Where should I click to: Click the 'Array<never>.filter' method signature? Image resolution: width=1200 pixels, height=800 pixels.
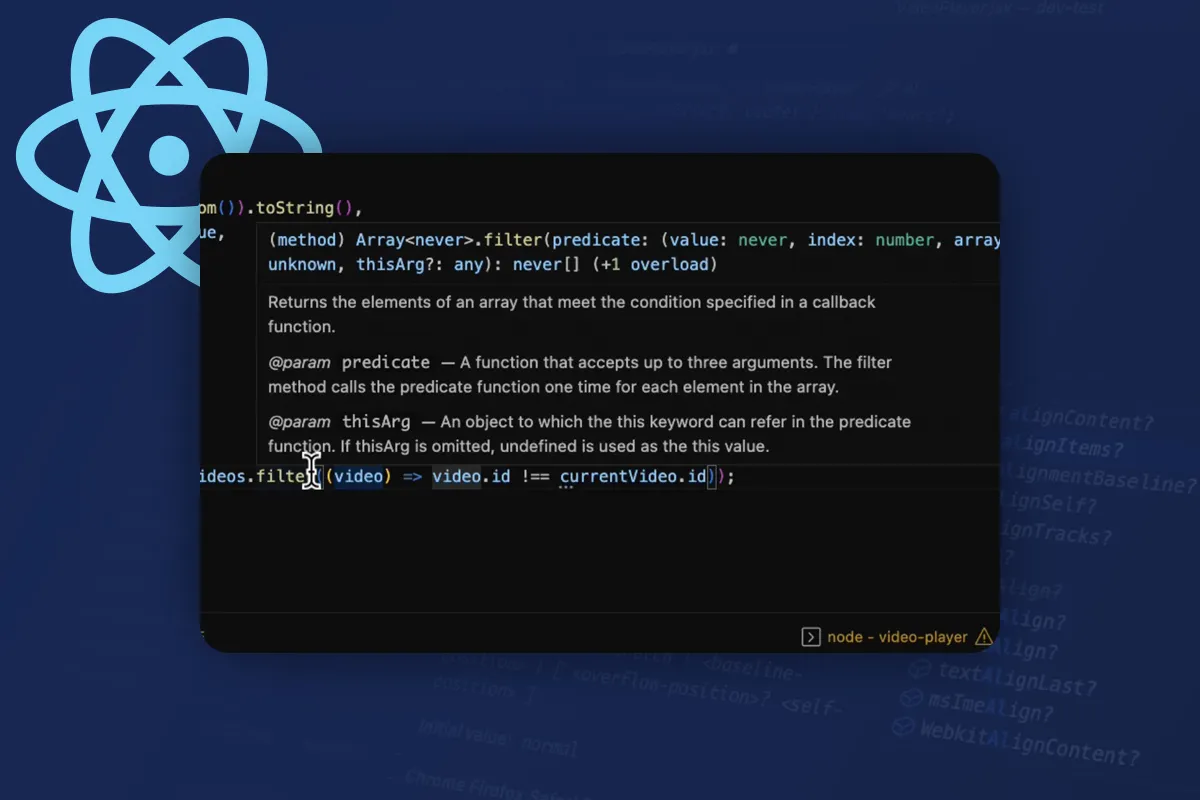(x=451, y=240)
